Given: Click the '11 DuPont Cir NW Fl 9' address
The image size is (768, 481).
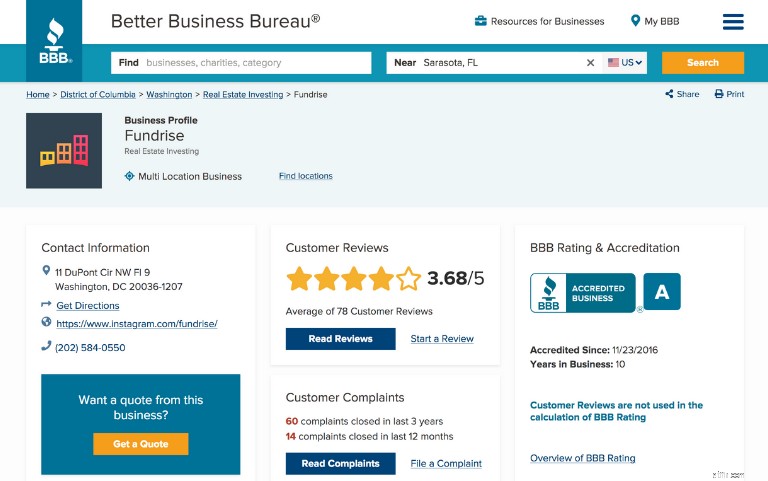Looking at the screenshot, I should 102,272.
